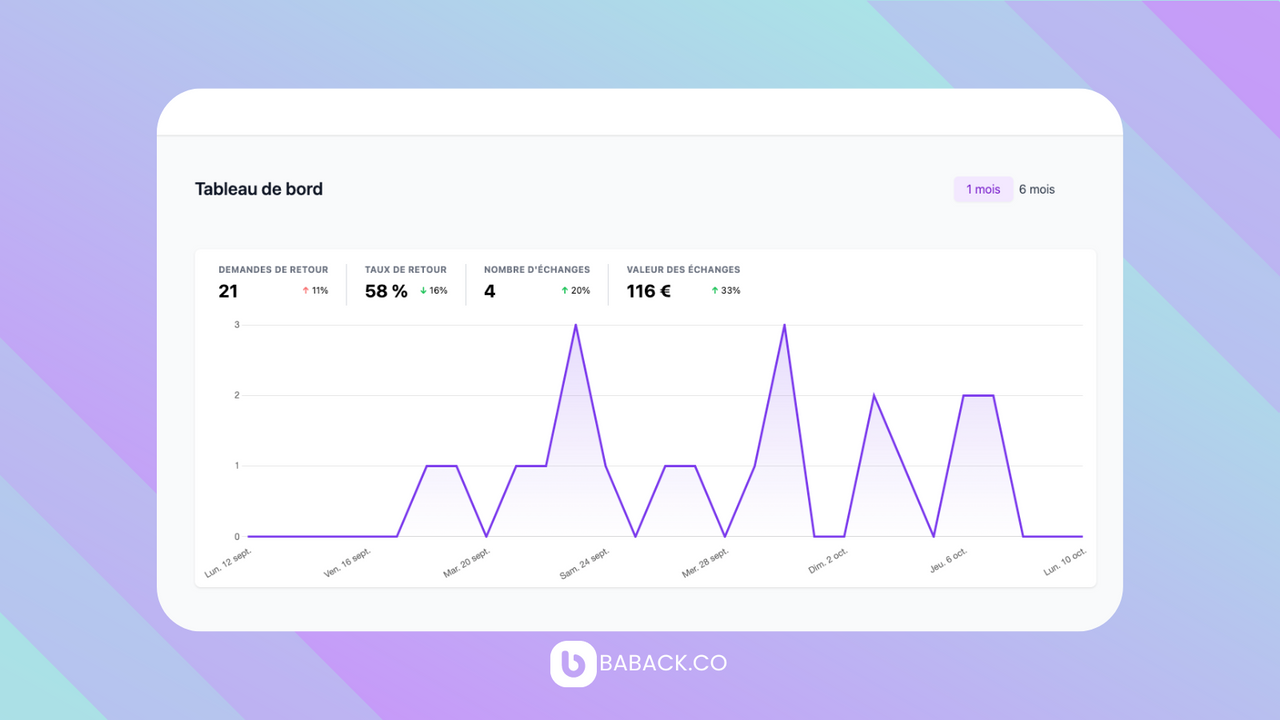Click the BABACK.CO brand text
Viewport: 1280px width, 720px height.
click(663, 663)
